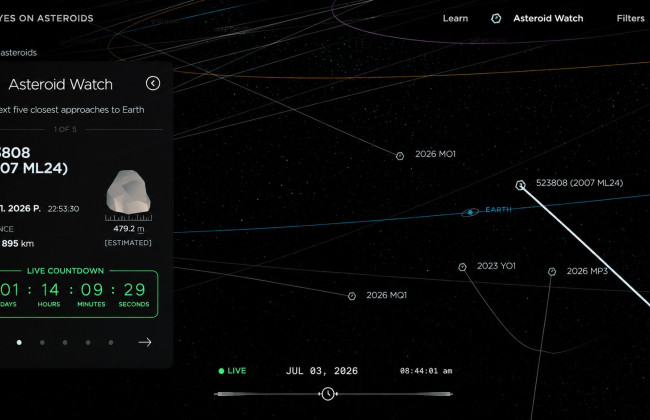Click the clock handle on time slider
This screenshot has height=420, width=650.
click(328, 394)
